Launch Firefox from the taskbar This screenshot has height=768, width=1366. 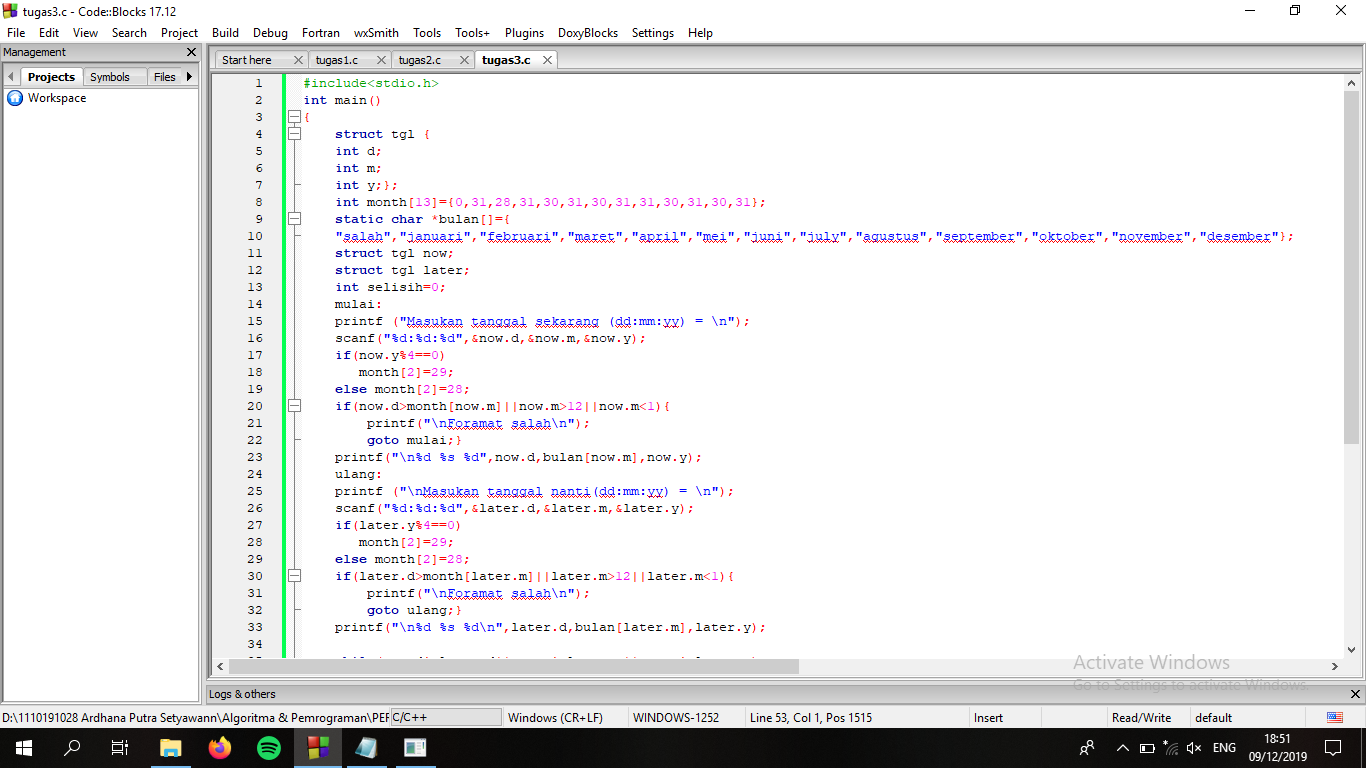220,748
